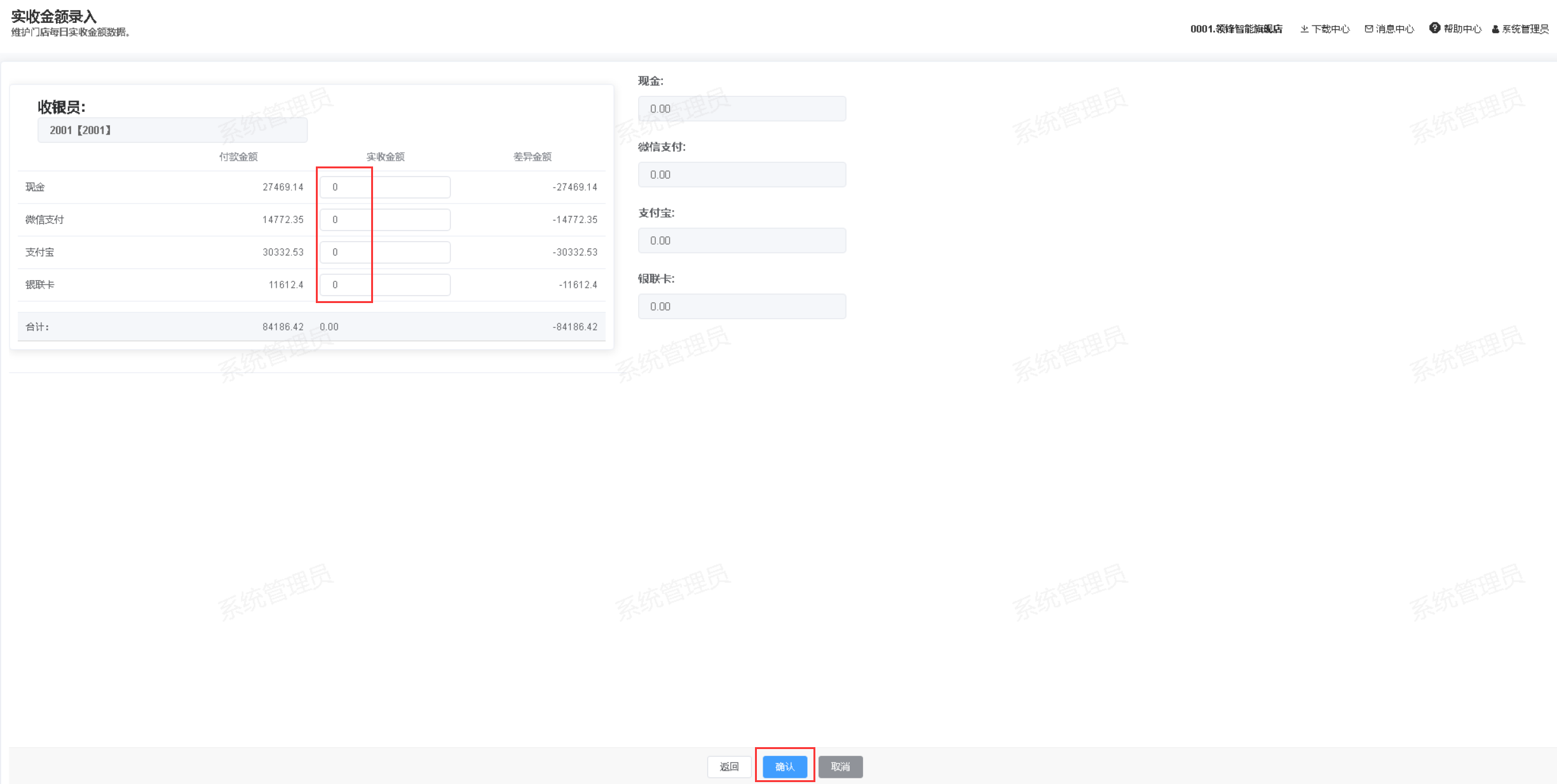Click the UnionPay card actual received amount input
Viewport: 1557px width, 784px height.
(385, 285)
